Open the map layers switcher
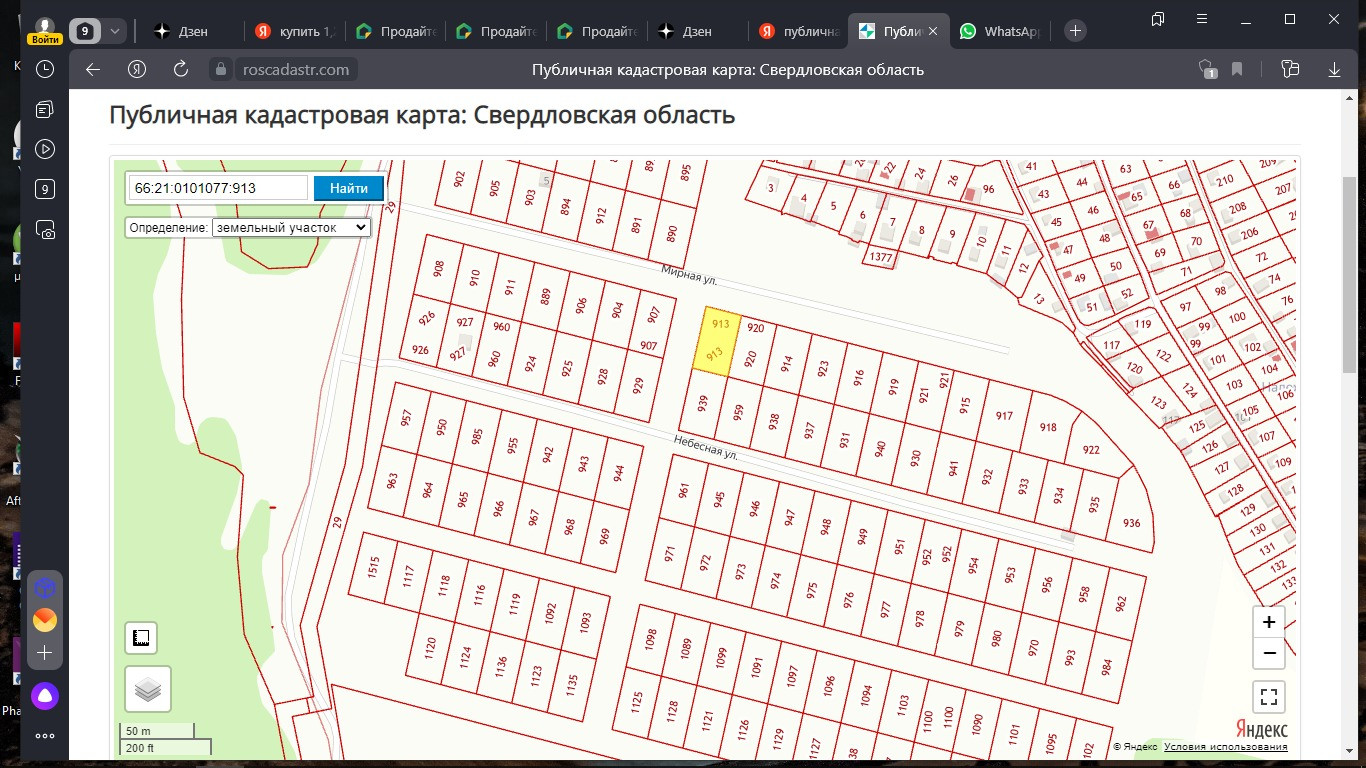The width and height of the screenshot is (1366, 768). coord(148,689)
